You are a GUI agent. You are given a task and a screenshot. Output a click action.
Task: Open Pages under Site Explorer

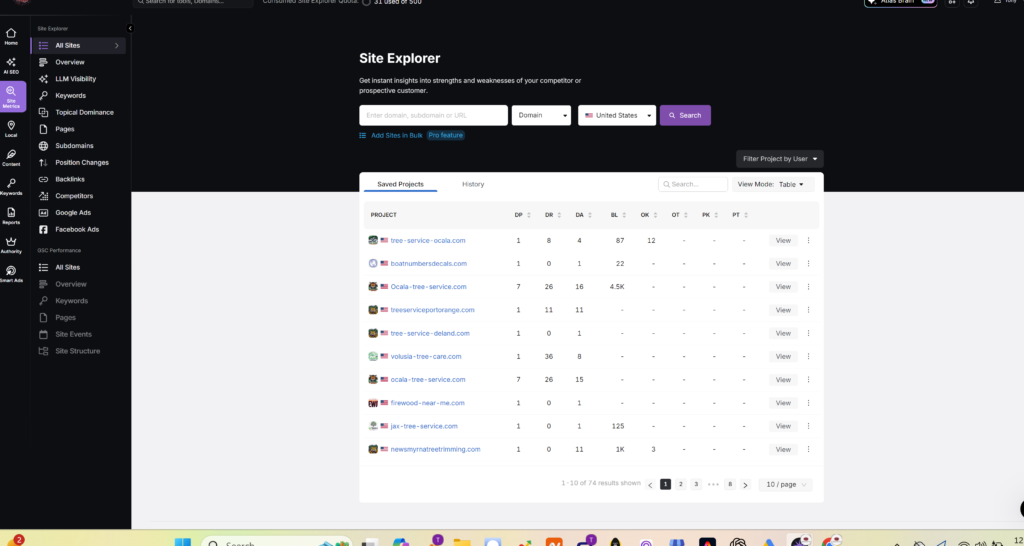pyautogui.click(x=65, y=129)
